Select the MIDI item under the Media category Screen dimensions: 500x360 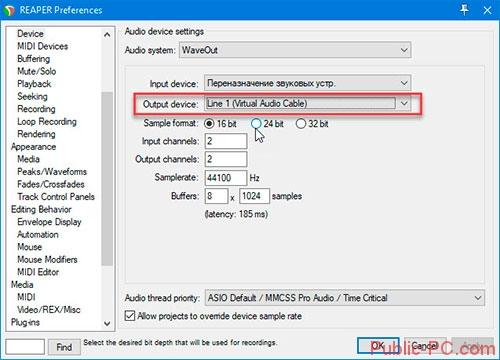pyautogui.click(x=26, y=297)
